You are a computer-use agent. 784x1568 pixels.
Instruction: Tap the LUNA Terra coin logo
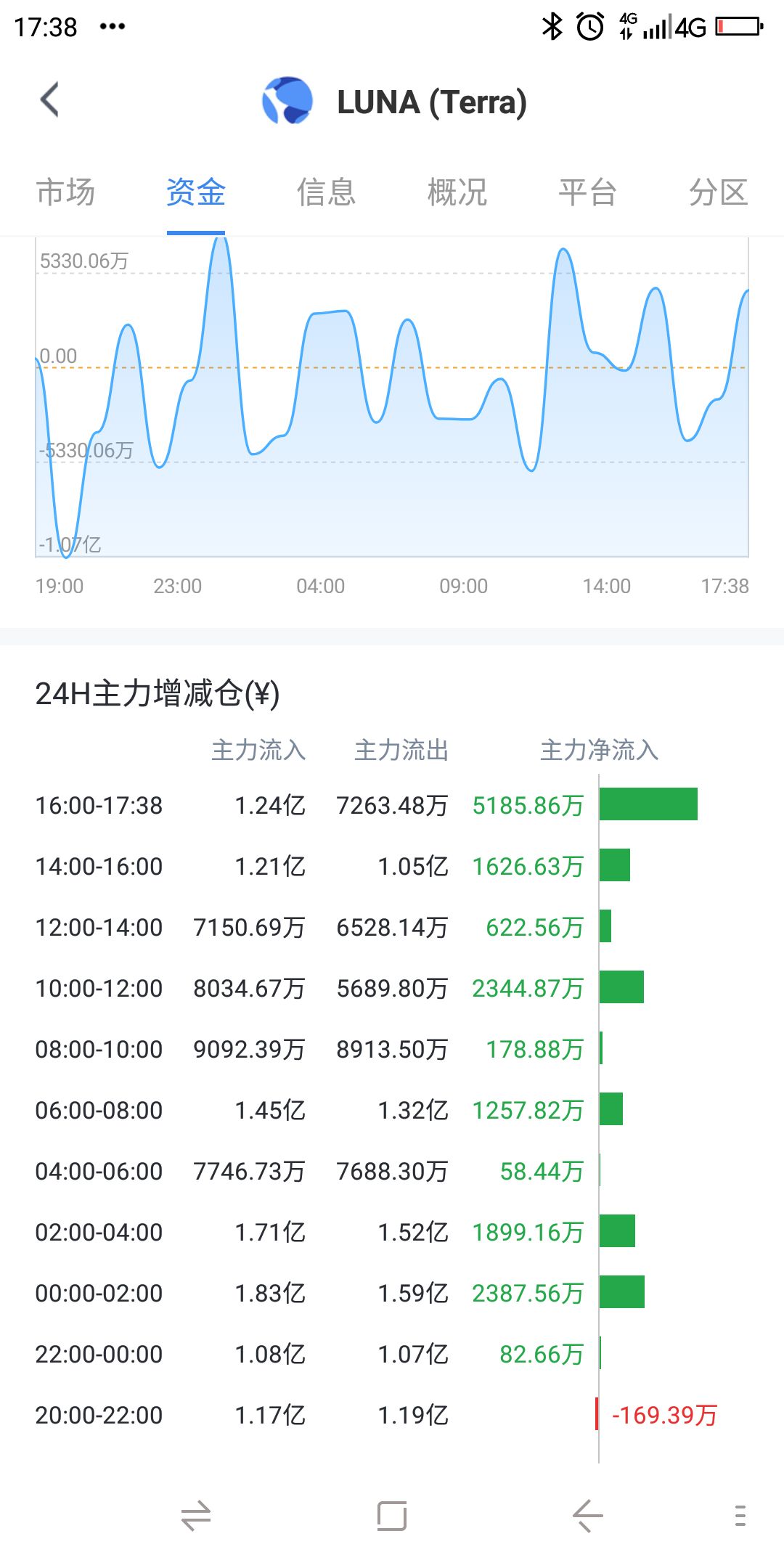(x=287, y=101)
